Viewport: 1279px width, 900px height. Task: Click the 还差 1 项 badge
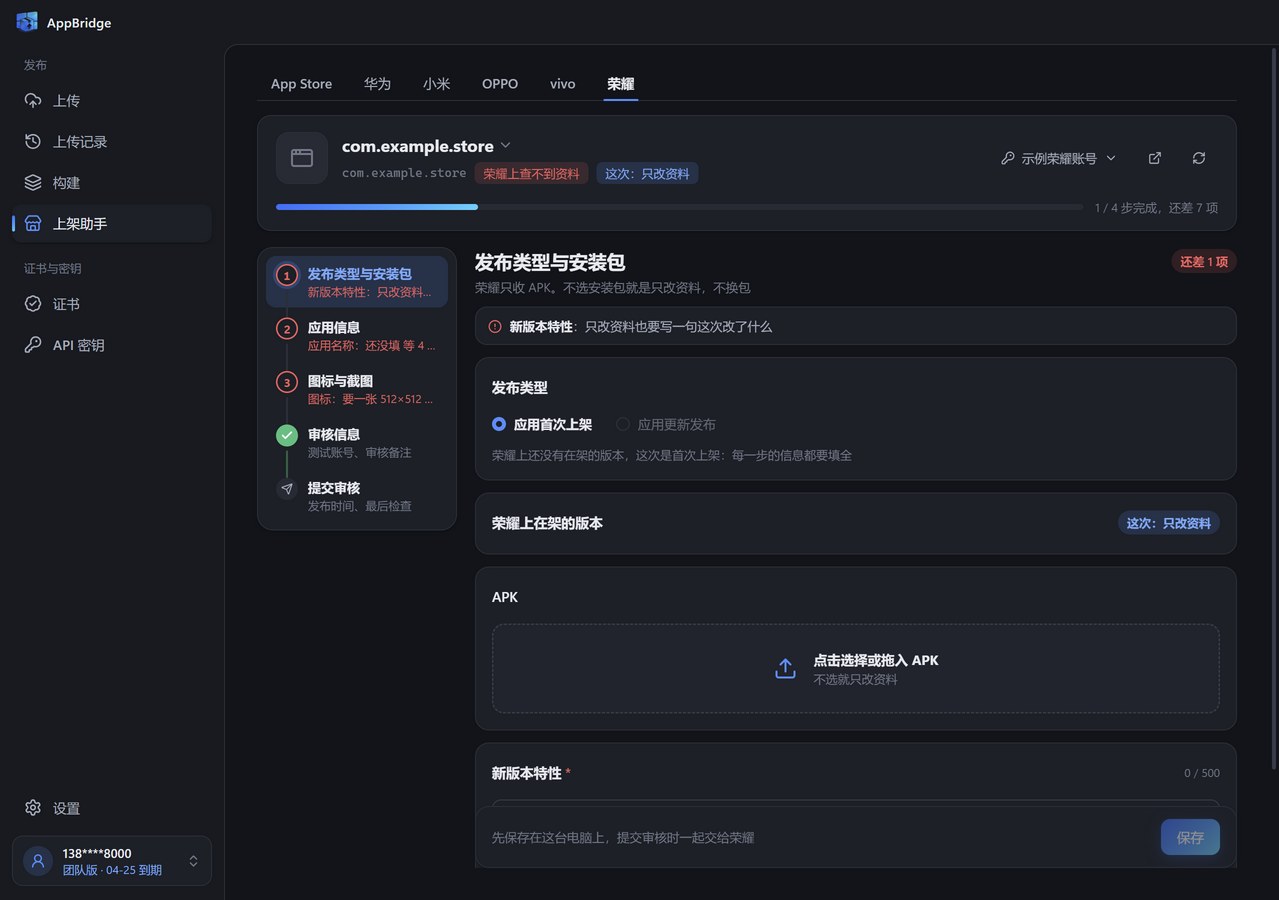[1204, 262]
